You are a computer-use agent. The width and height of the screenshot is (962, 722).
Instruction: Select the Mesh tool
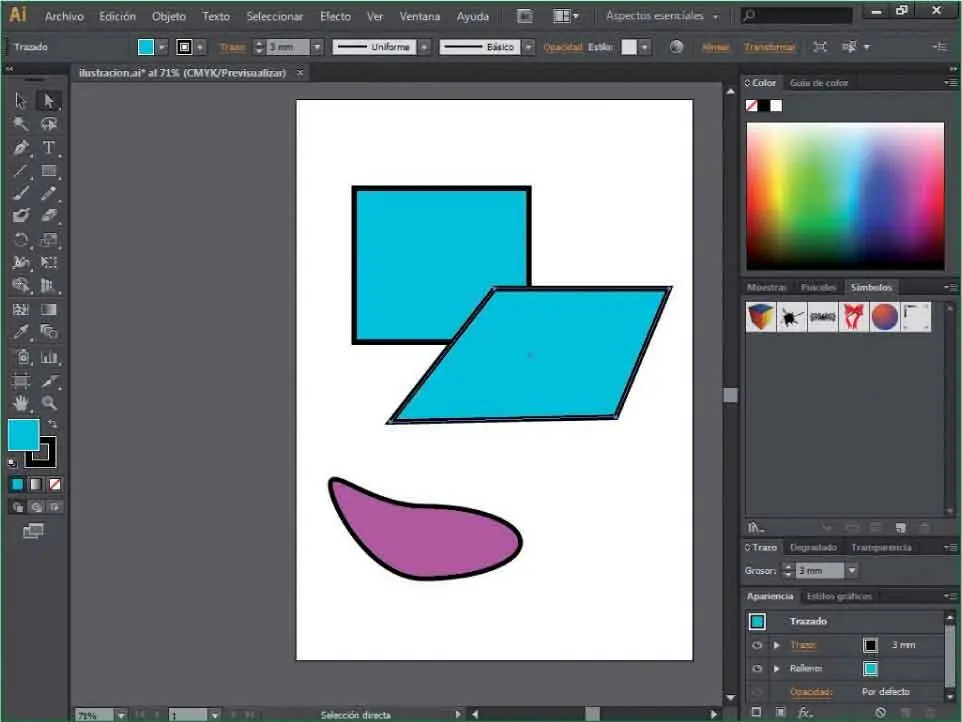(21, 309)
